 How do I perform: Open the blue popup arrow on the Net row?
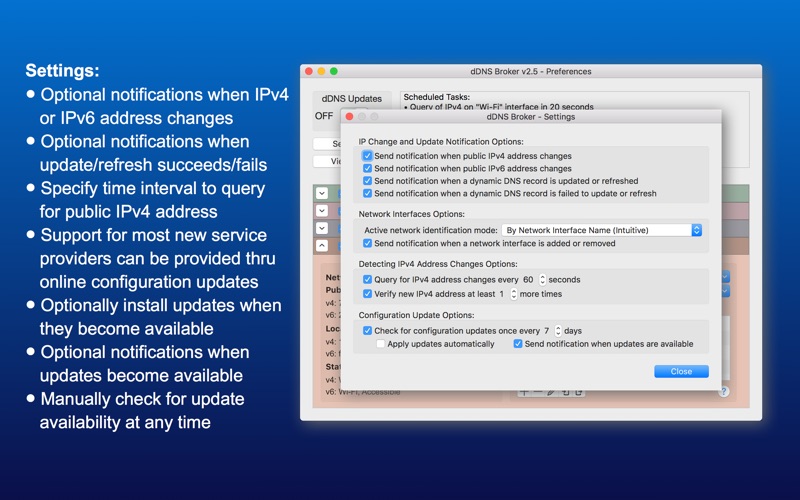(x=726, y=277)
